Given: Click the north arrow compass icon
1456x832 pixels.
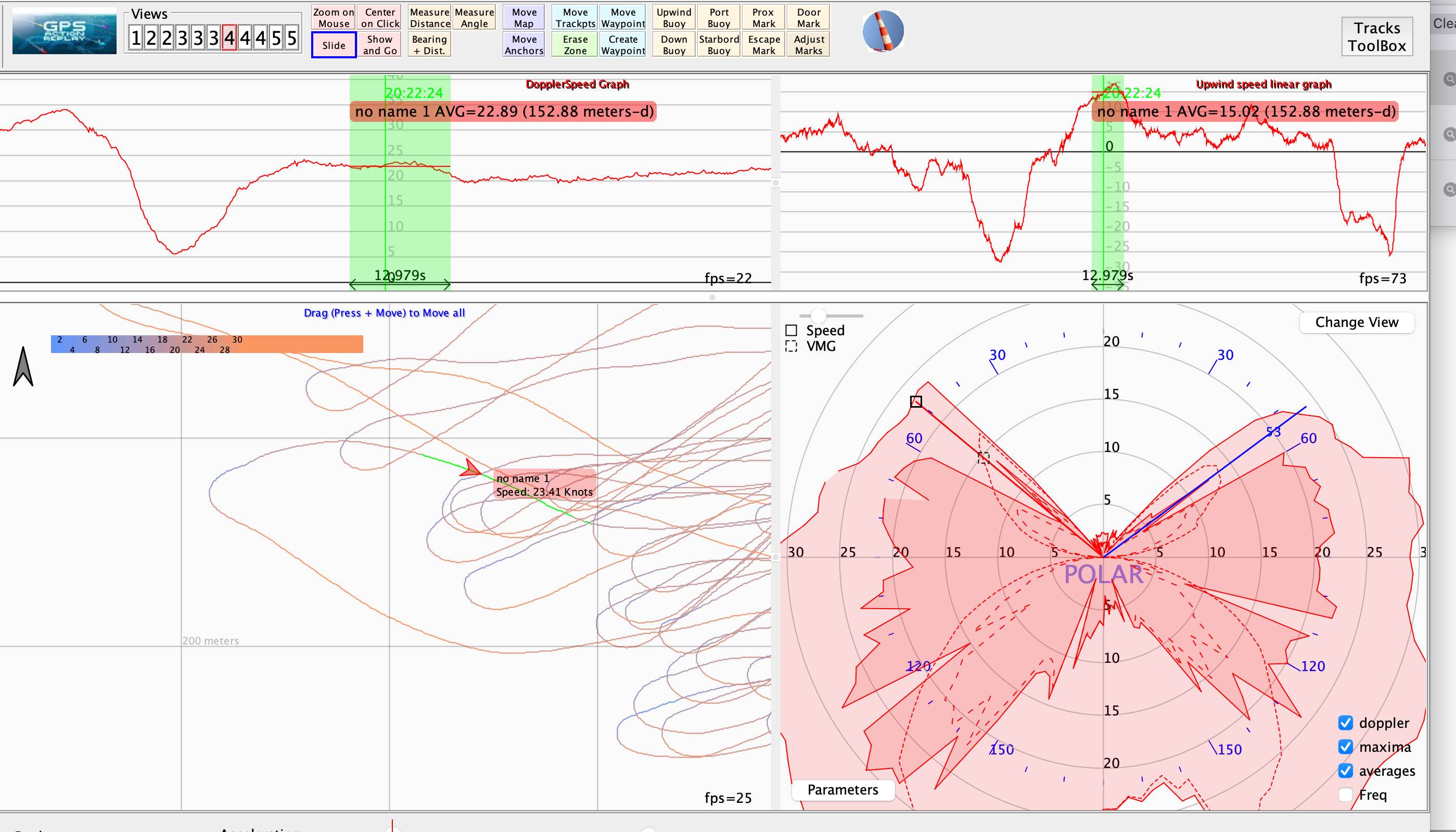Looking at the screenshot, I should pyautogui.click(x=23, y=367).
